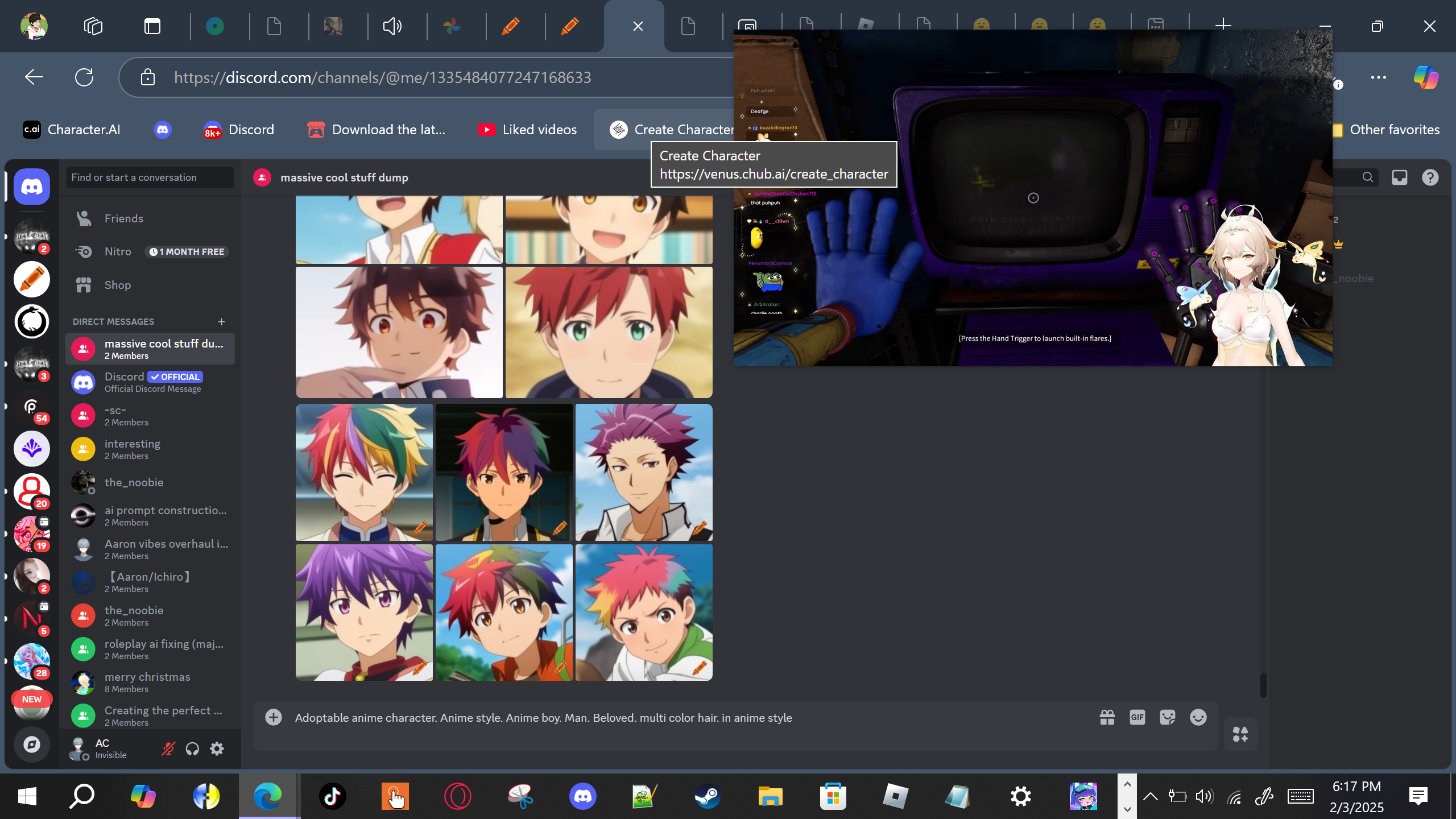
Task: Click the chat scrollbar thumb
Action: pyautogui.click(x=1263, y=685)
